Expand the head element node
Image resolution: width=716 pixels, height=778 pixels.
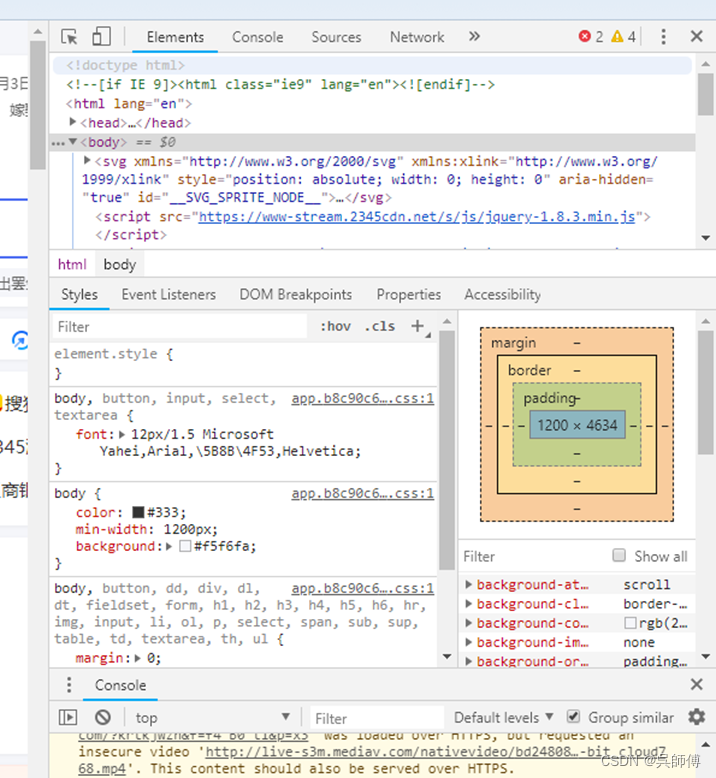73,122
